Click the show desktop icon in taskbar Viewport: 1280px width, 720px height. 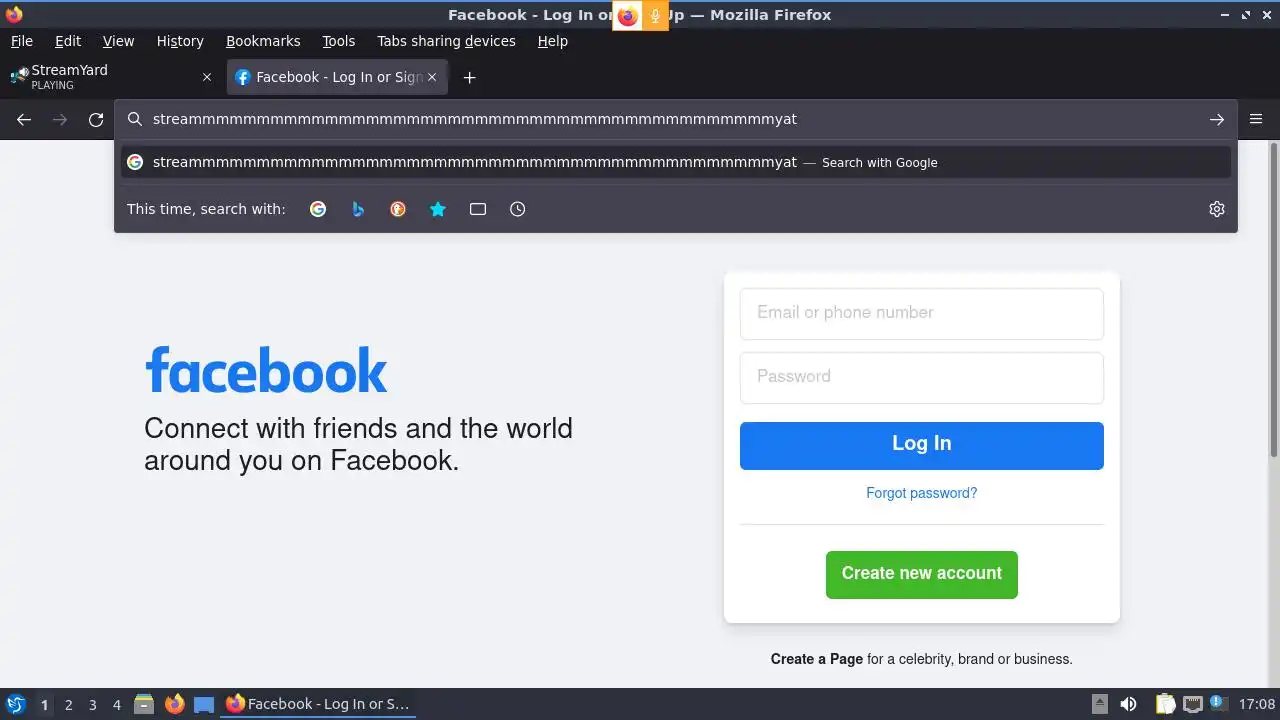tap(204, 704)
